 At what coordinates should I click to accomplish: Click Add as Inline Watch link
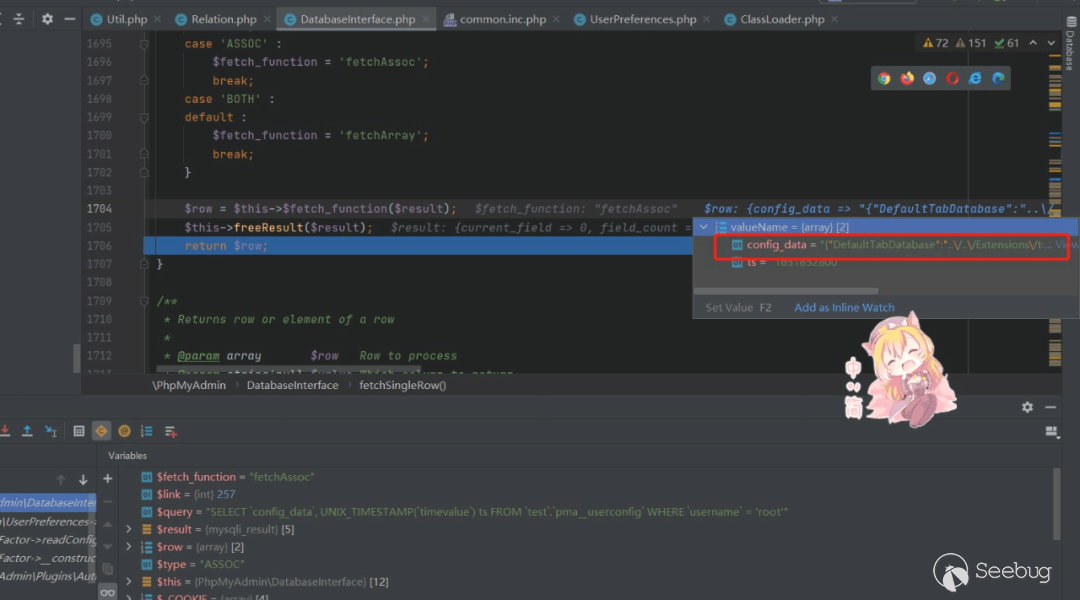844,308
